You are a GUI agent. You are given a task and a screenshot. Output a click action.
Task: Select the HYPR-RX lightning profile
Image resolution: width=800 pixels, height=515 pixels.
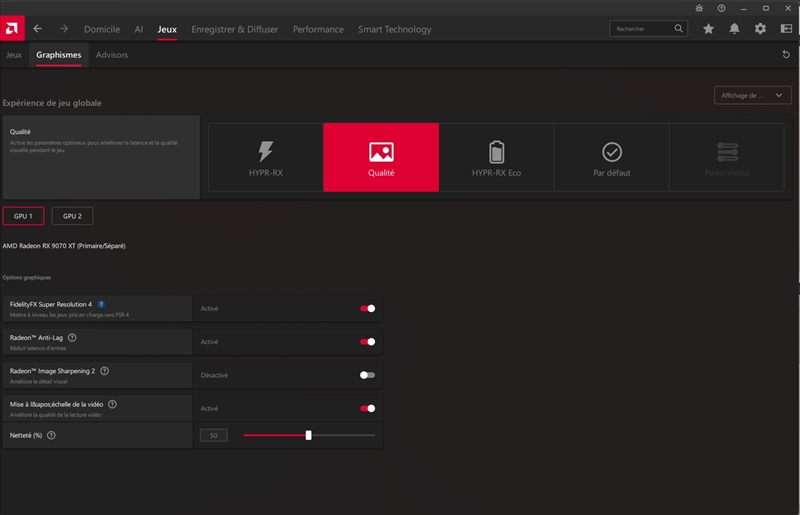click(x=265, y=157)
